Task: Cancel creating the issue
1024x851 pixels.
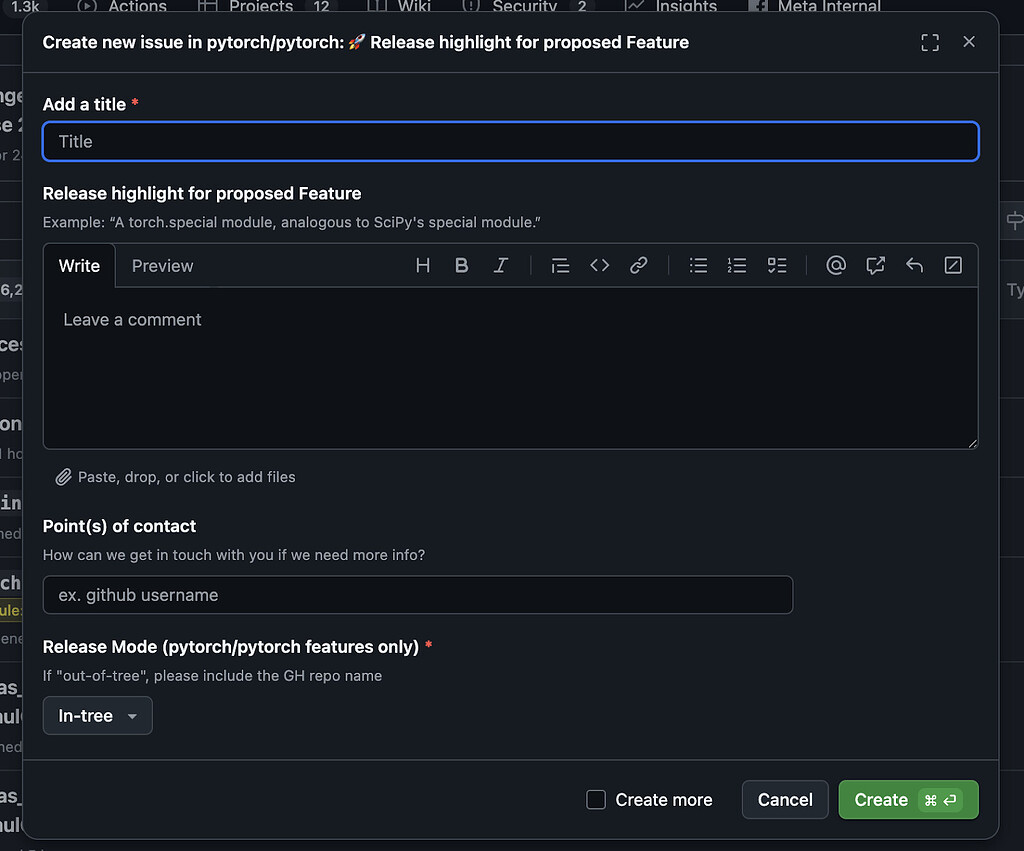Action: [784, 799]
